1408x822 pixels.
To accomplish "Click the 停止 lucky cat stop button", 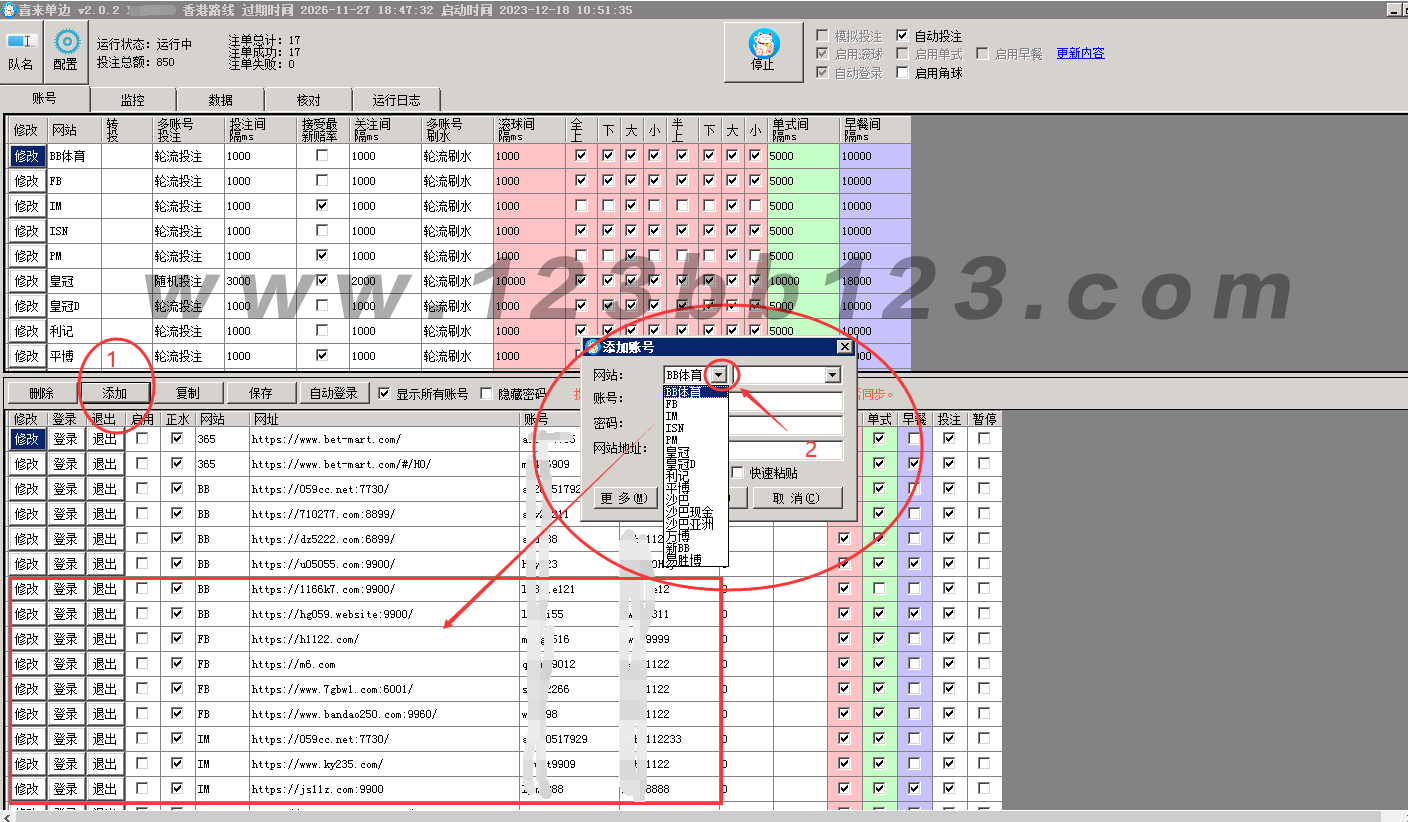I will point(763,51).
